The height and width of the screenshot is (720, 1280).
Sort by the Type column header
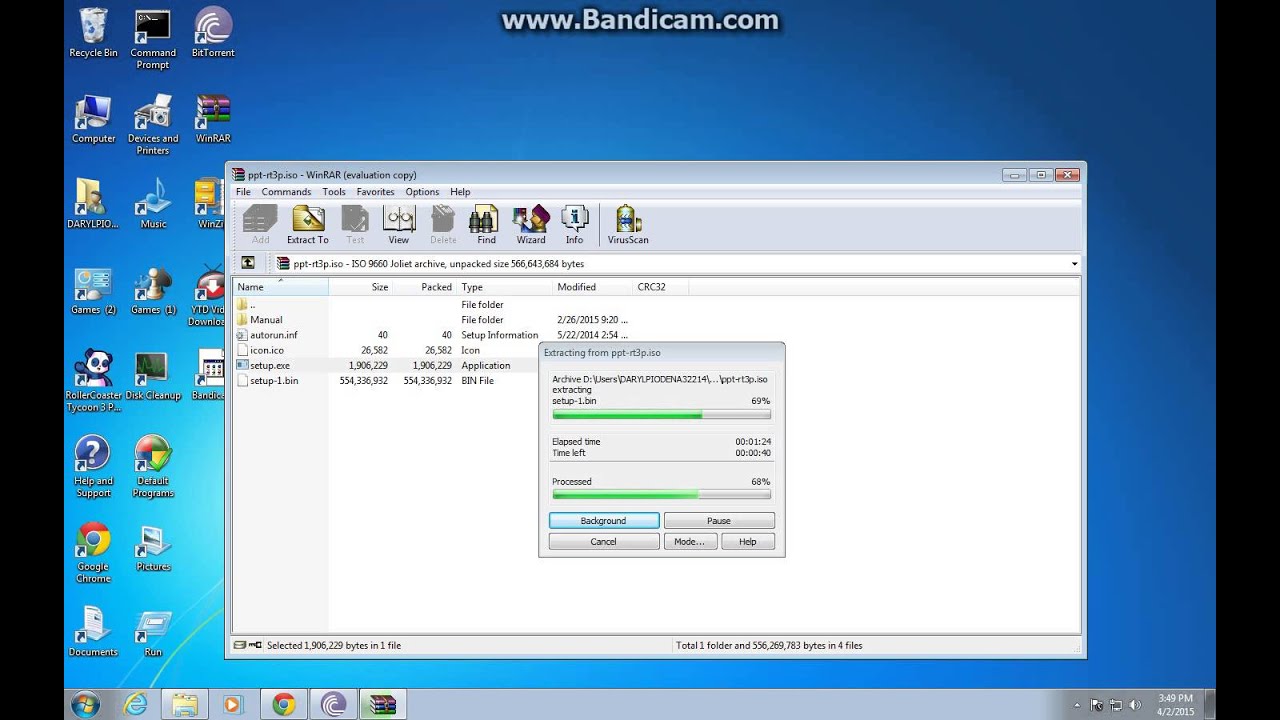505,287
